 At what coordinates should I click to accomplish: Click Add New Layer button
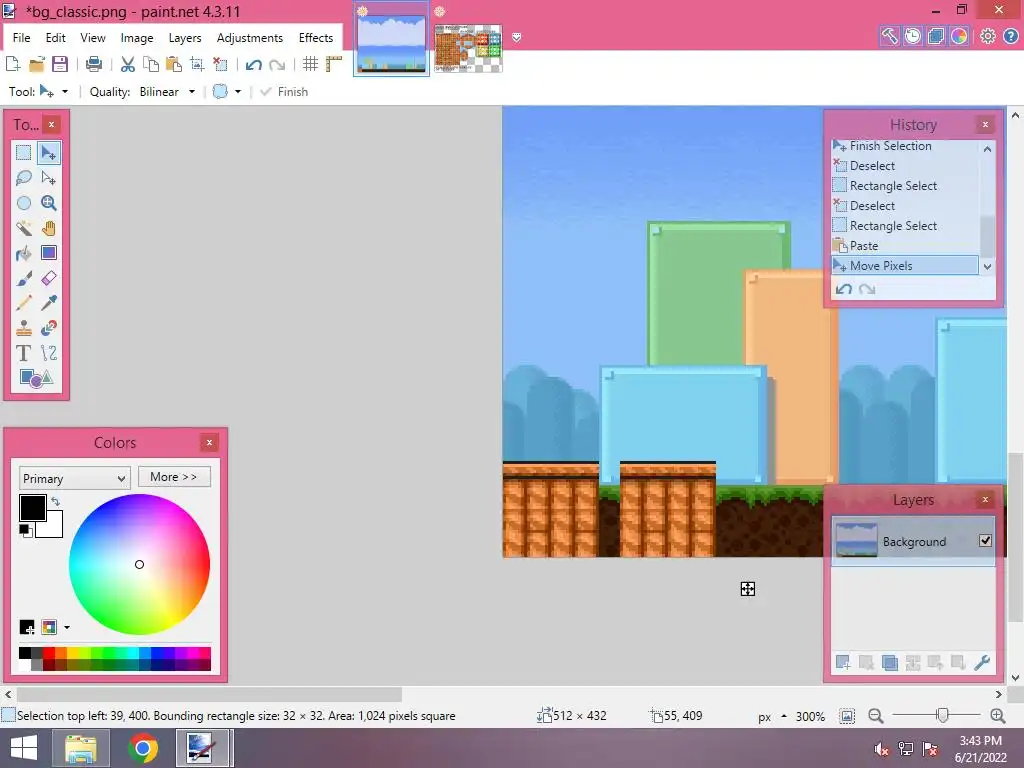click(x=843, y=662)
